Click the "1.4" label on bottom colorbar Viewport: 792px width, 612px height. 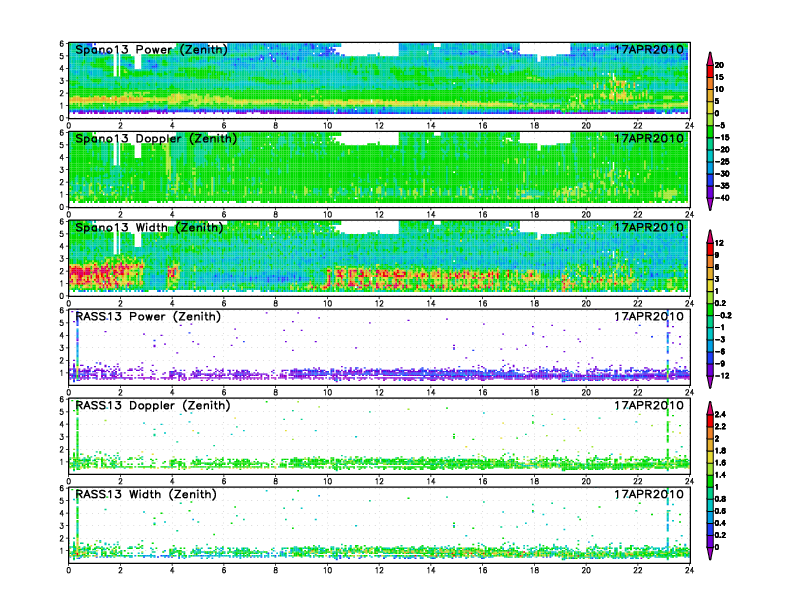tap(721, 475)
